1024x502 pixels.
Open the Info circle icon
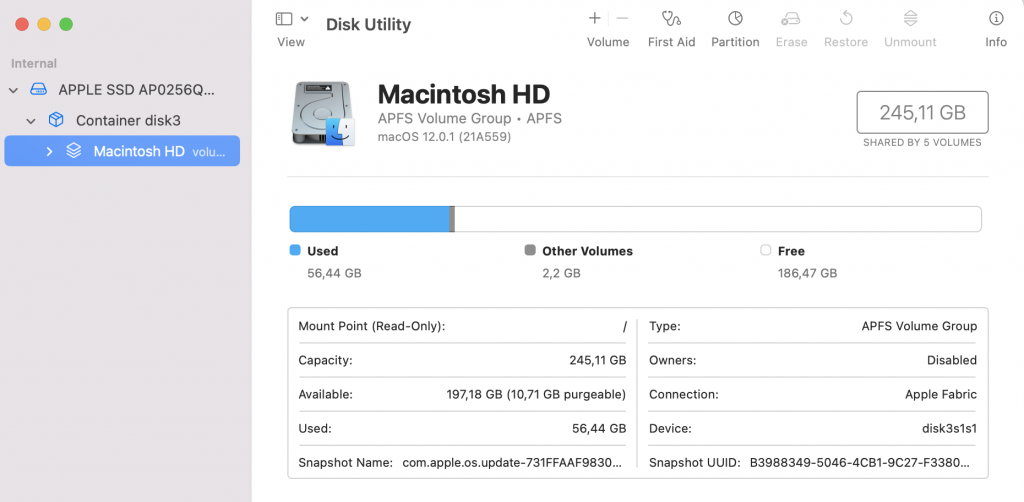tap(996, 18)
